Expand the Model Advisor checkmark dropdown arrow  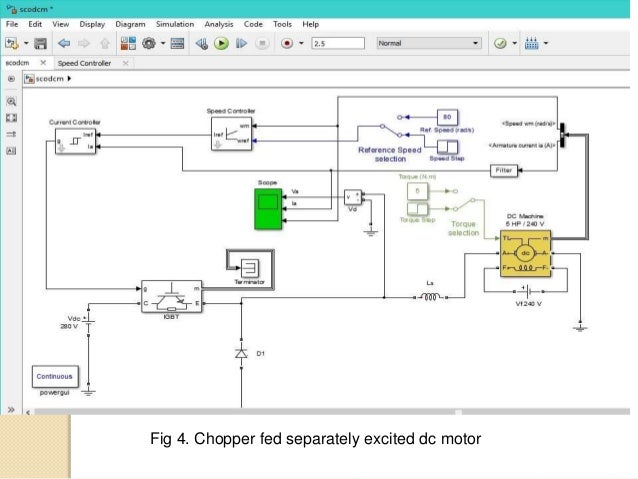(x=514, y=43)
